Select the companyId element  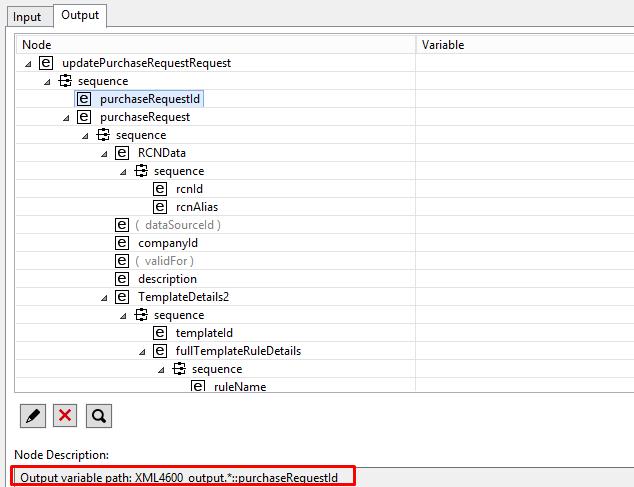click(x=168, y=243)
